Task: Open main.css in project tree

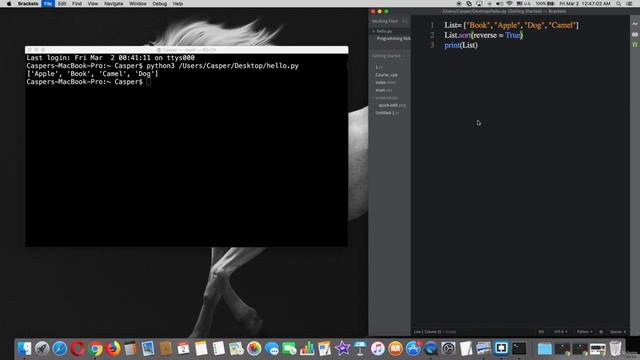Action: point(384,90)
